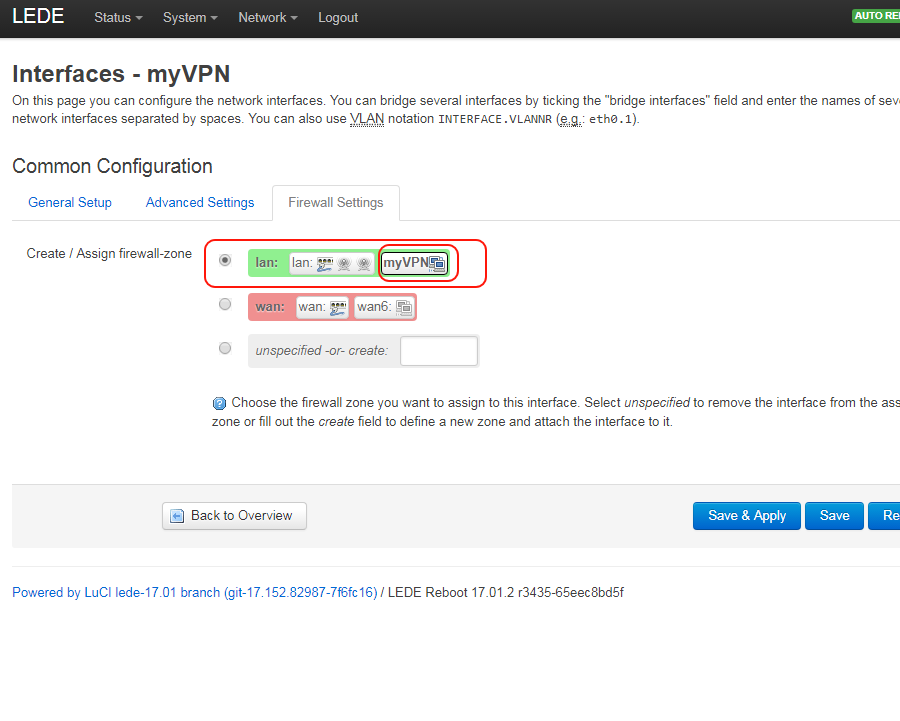Click the myVPN tunnel interface icon
This screenshot has width=900, height=721.
[x=437, y=263]
